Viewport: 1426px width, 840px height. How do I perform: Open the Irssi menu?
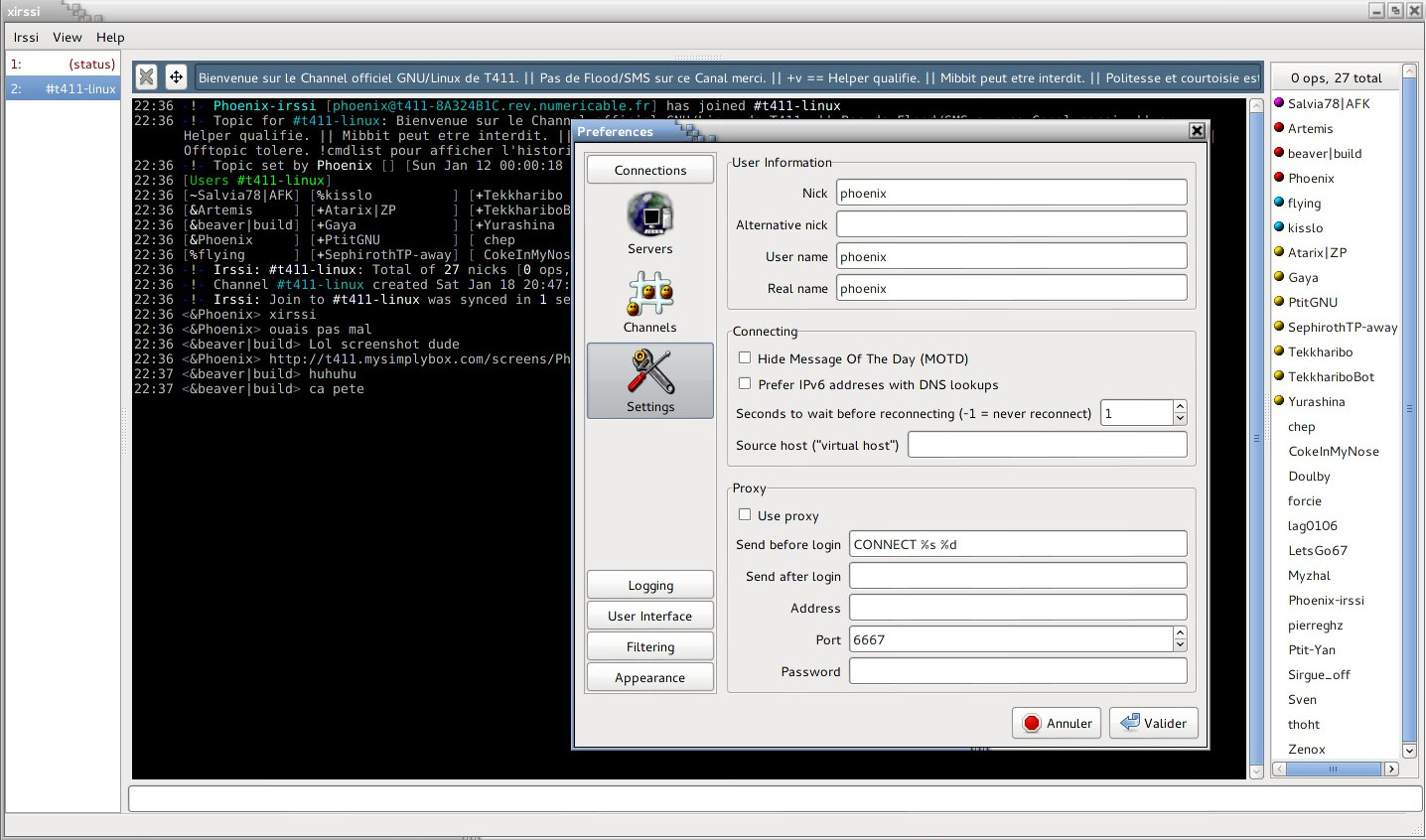click(x=26, y=38)
